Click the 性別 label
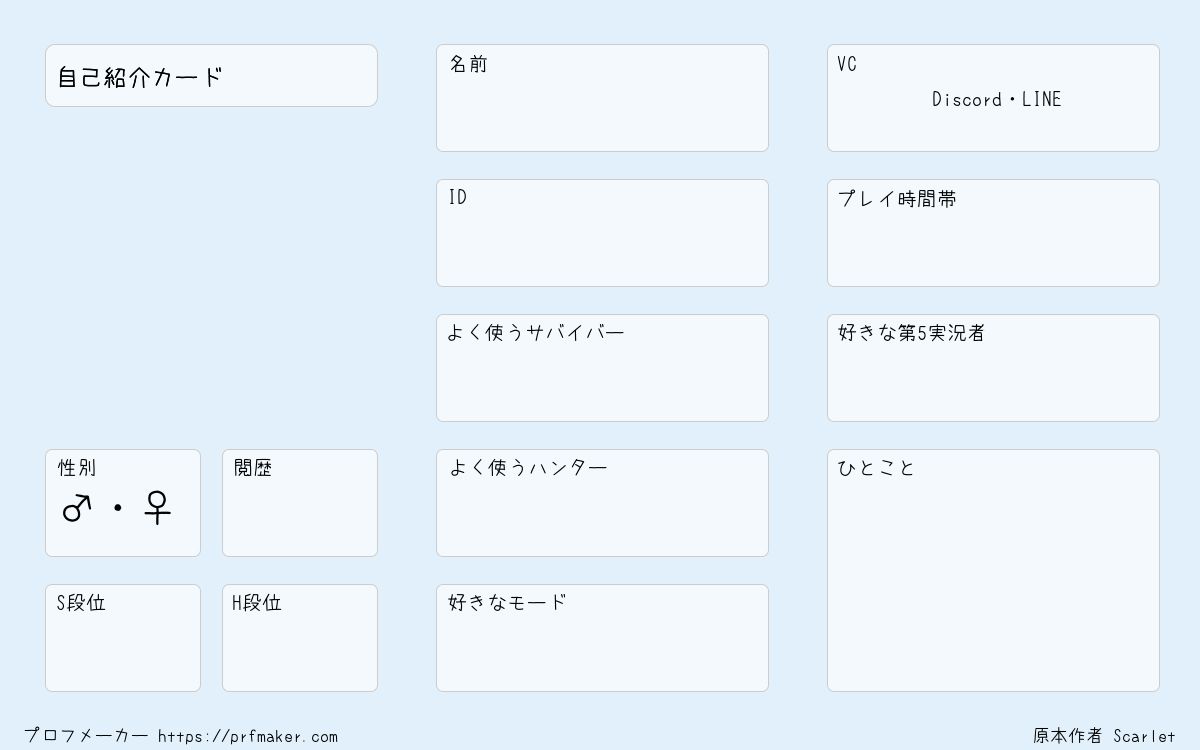 pyautogui.click(x=77, y=468)
